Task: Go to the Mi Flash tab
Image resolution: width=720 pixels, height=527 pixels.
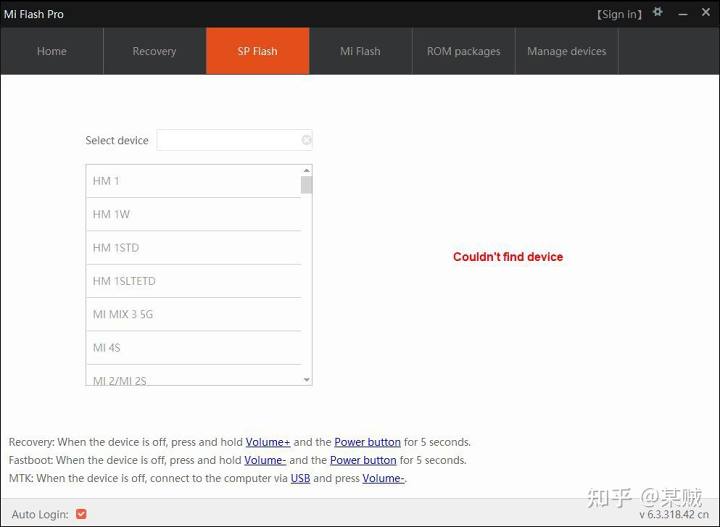Action: coord(360,51)
